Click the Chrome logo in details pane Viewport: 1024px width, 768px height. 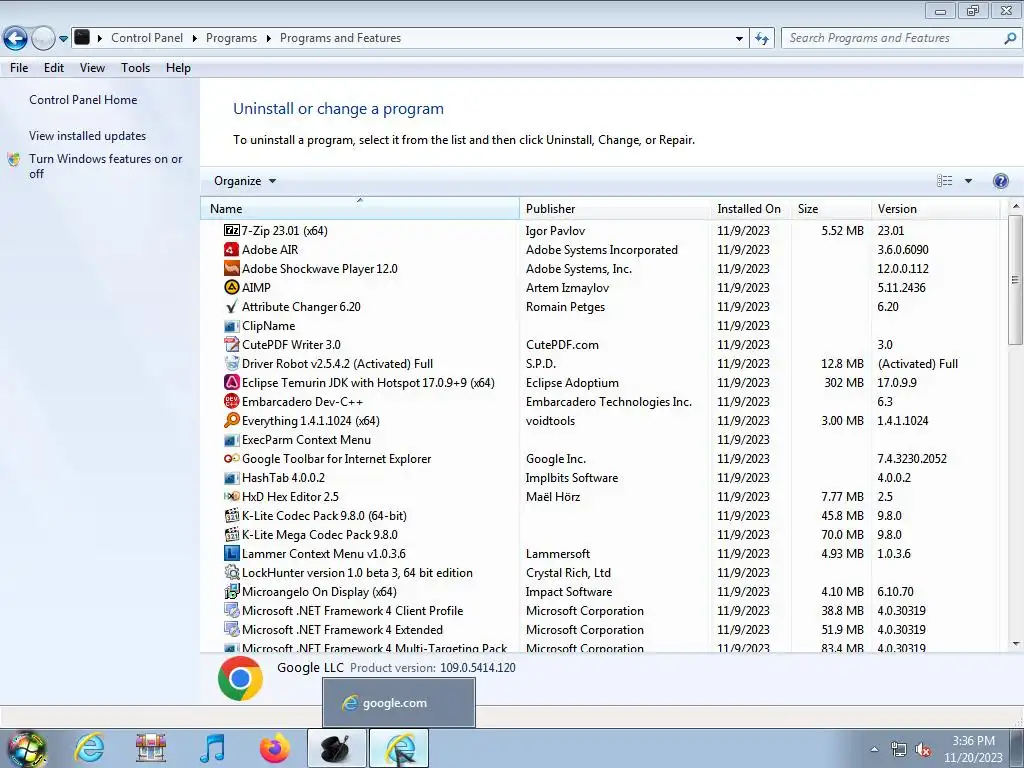click(x=240, y=679)
